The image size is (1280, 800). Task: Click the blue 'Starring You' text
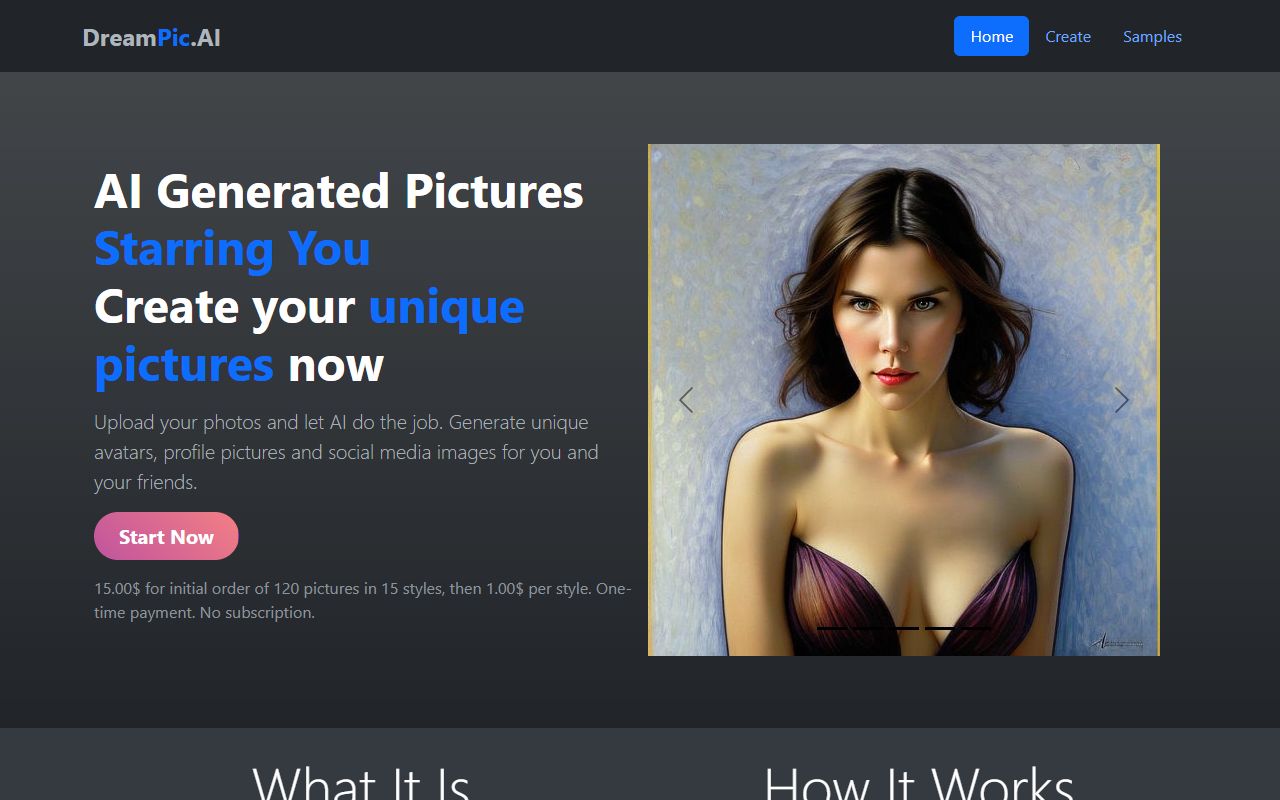[232, 249]
